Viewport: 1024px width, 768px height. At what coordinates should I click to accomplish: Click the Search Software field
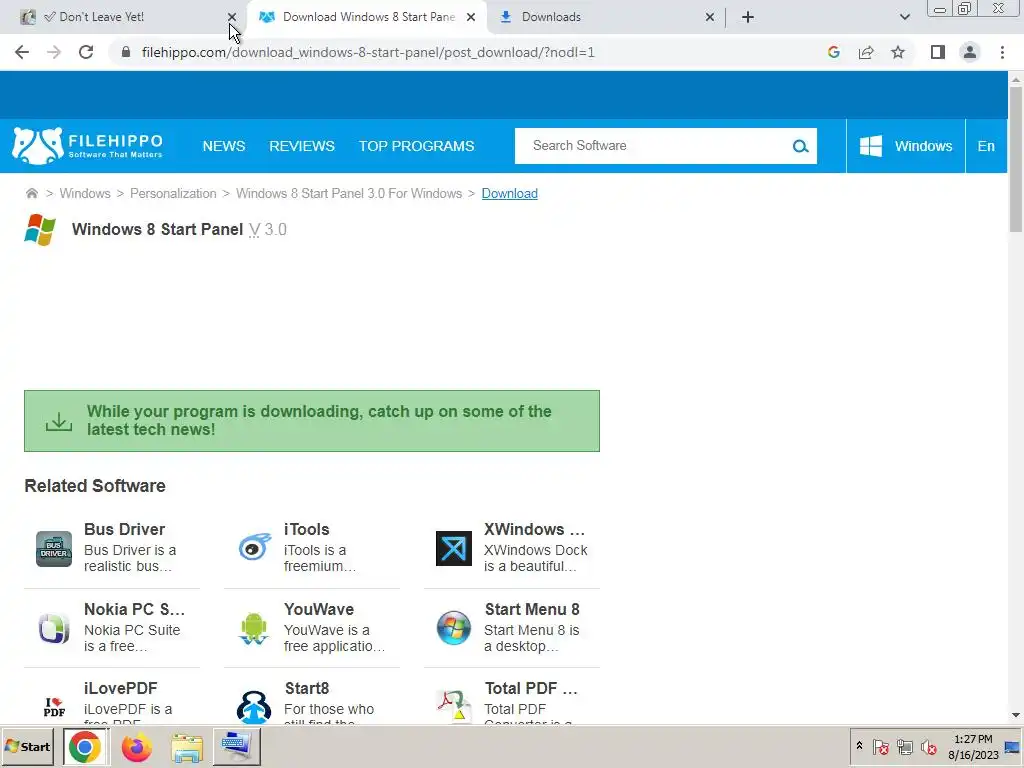(x=653, y=146)
